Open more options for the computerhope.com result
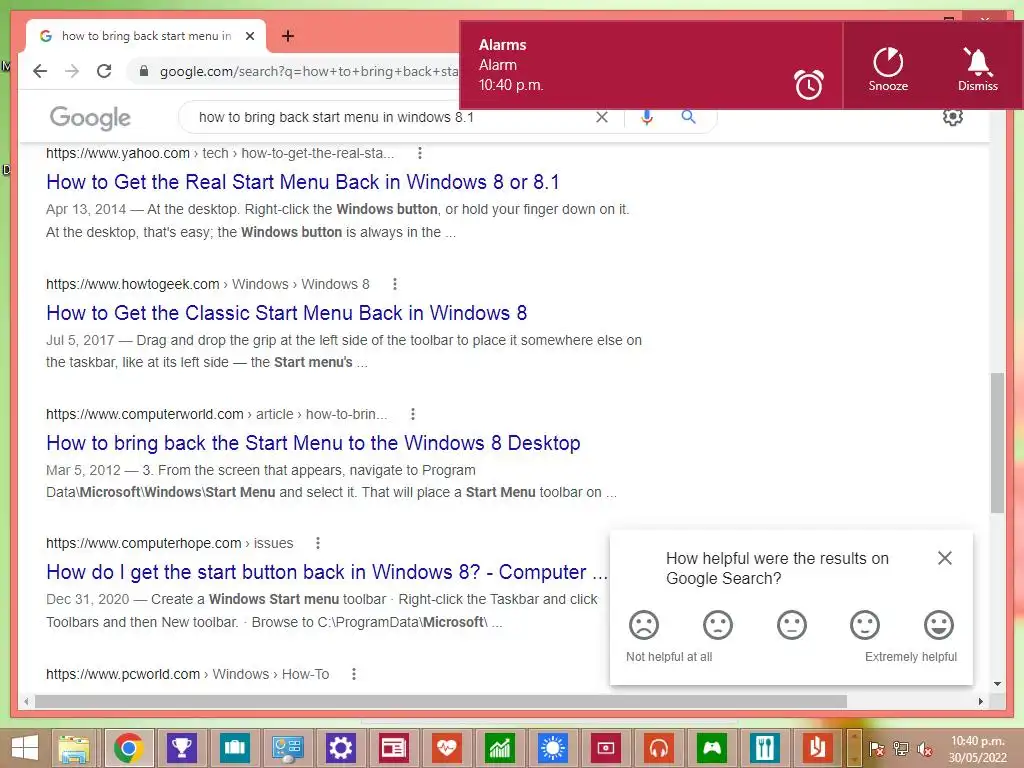Image resolution: width=1024 pixels, height=768 pixels. (x=317, y=543)
